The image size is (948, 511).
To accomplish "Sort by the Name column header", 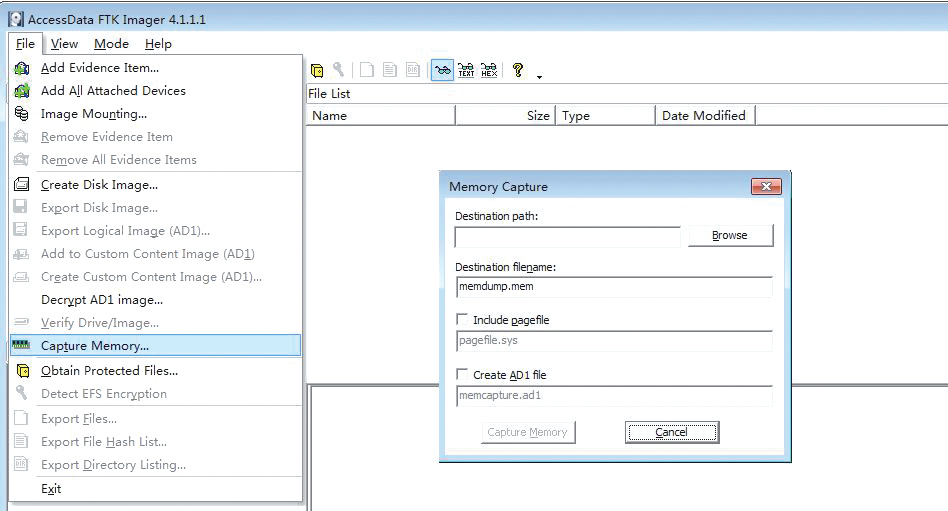I will tap(381, 116).
